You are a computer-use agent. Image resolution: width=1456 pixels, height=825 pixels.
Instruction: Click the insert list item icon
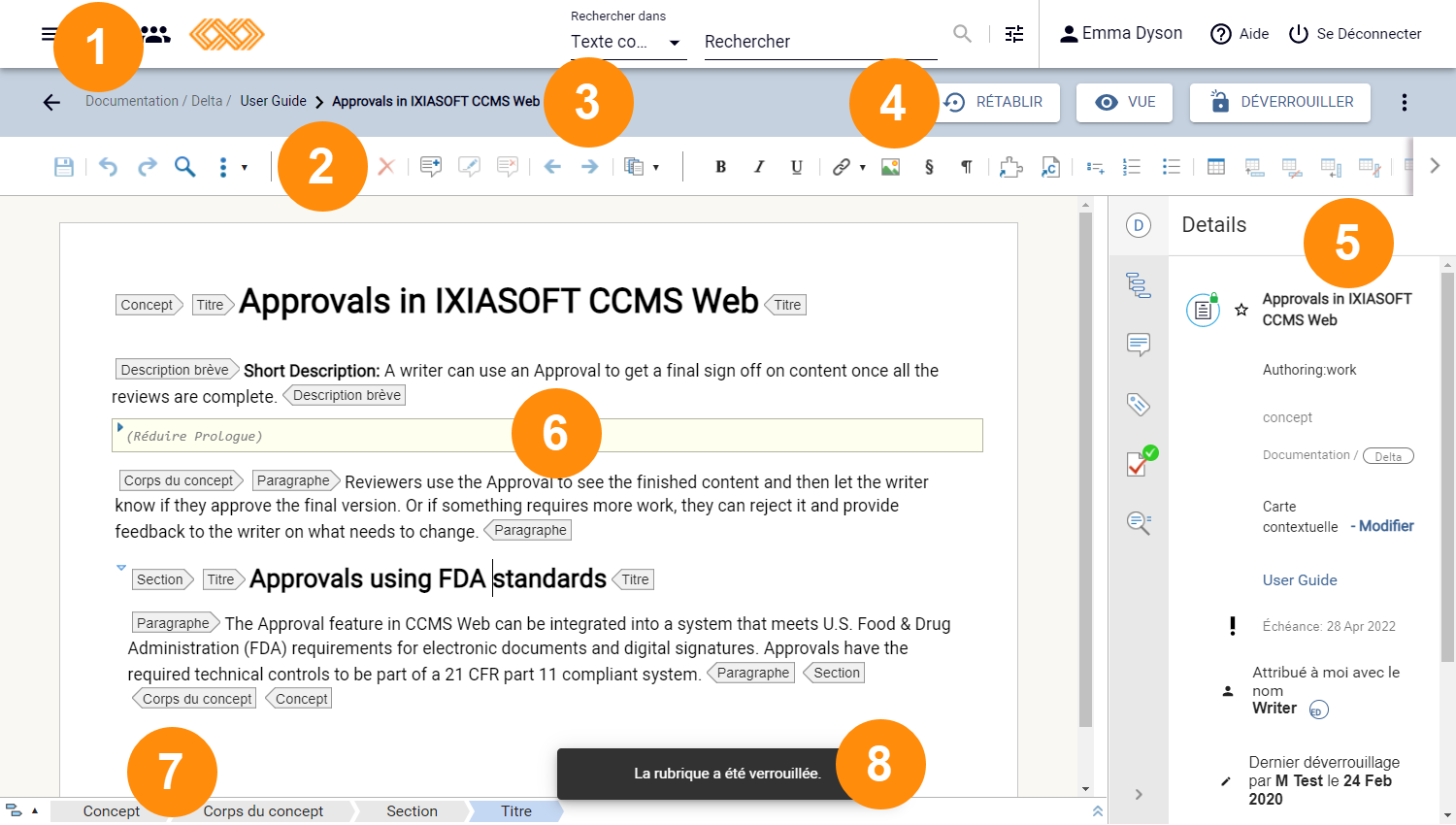coord(1095,167)
